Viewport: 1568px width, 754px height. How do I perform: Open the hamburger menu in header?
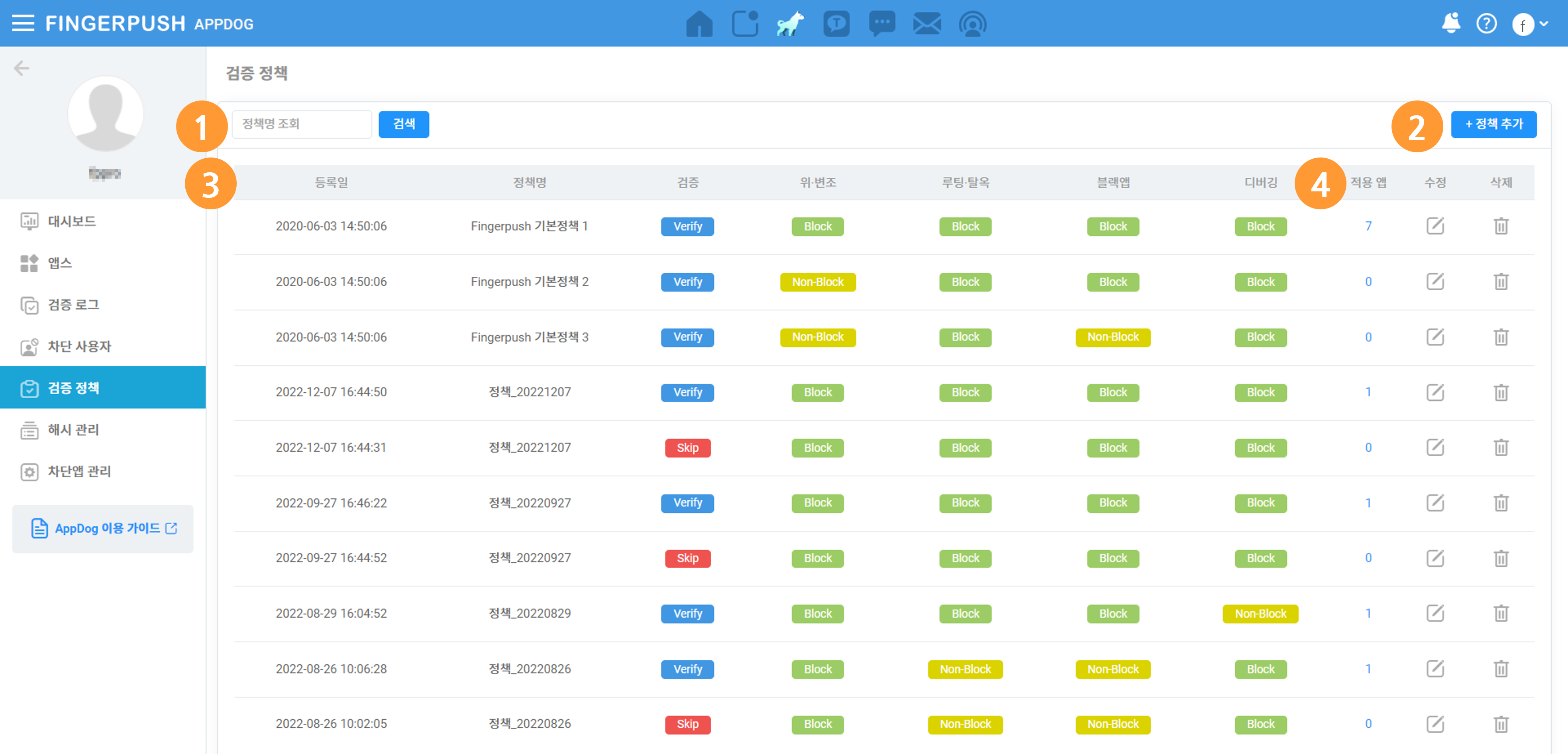[23, 23]
